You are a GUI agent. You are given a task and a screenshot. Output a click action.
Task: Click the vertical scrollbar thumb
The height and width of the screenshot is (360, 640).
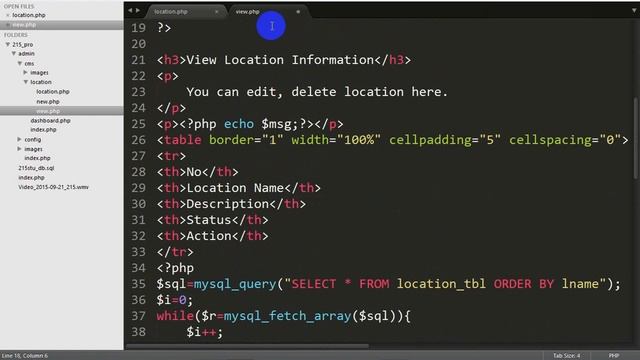click(x=636, y=138)
